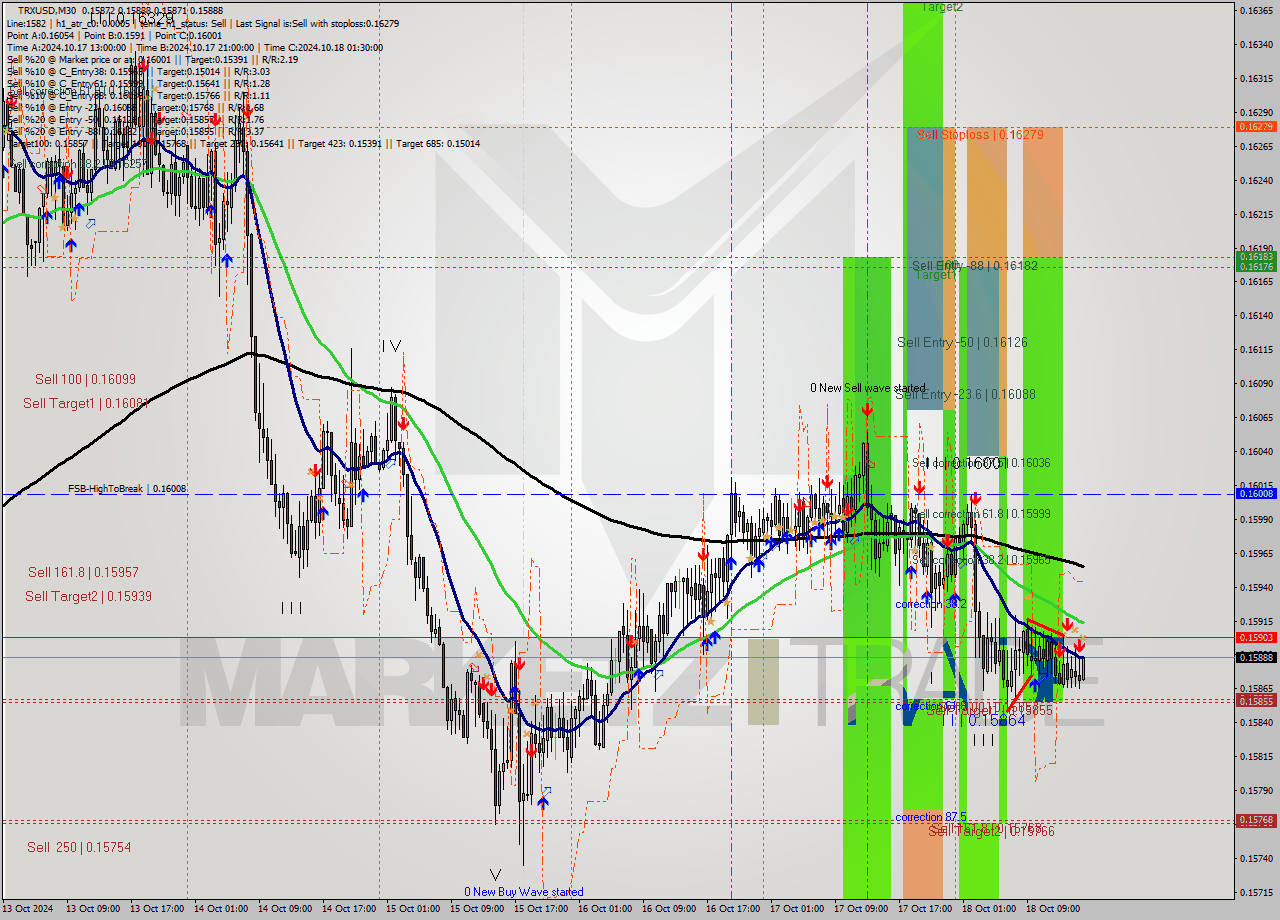Click the 0.16090 price axis value
Viewport: 1280px width, 920px height.
pos(1255,383)
